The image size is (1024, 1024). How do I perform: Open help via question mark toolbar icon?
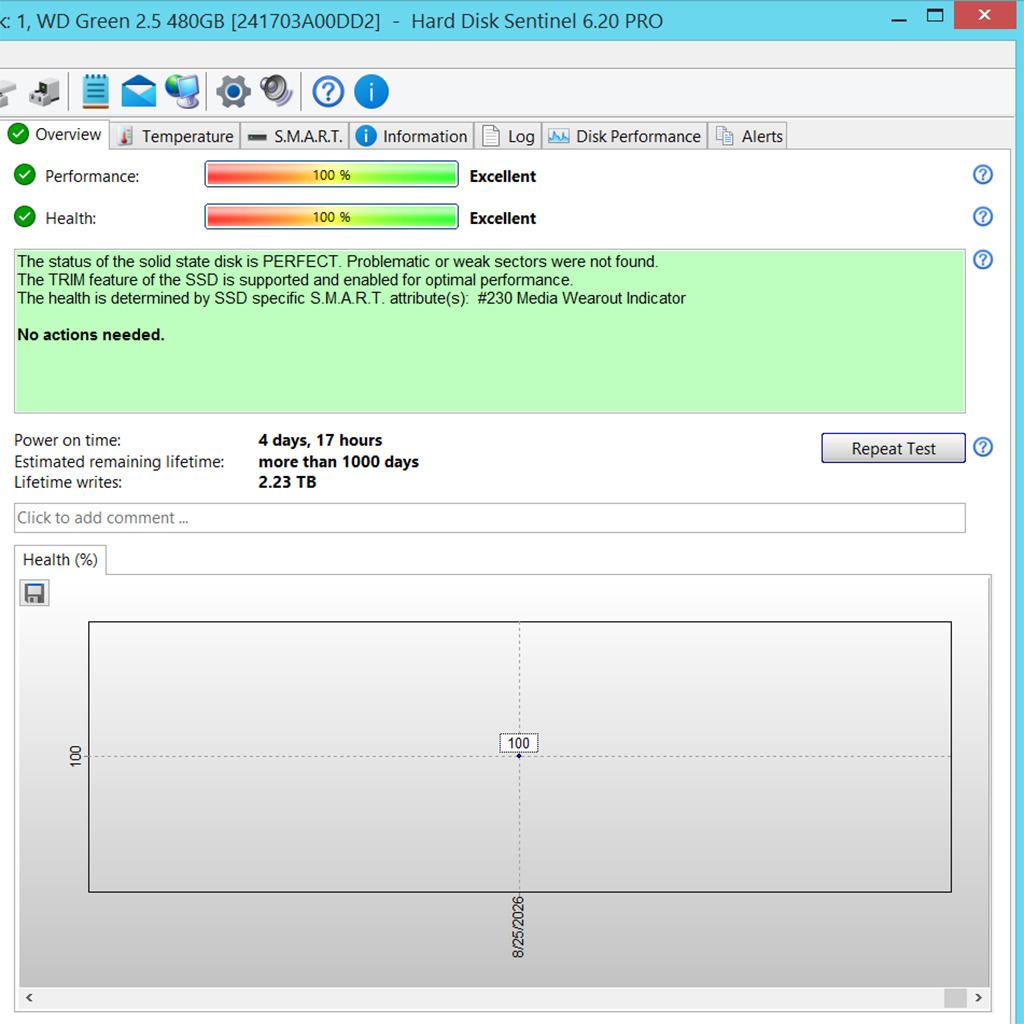tap(328, 91)
